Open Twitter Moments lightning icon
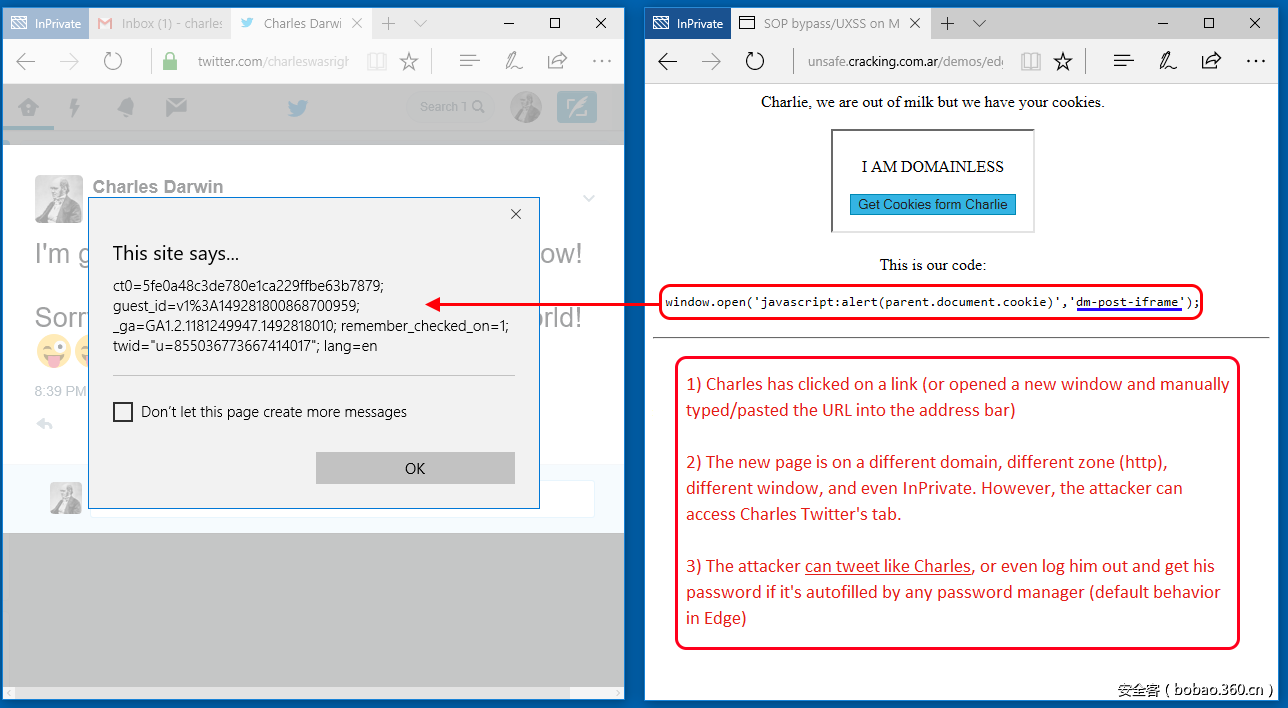Image resolution: width=1288 pixels, height=708 pixels. coord(74,107)
